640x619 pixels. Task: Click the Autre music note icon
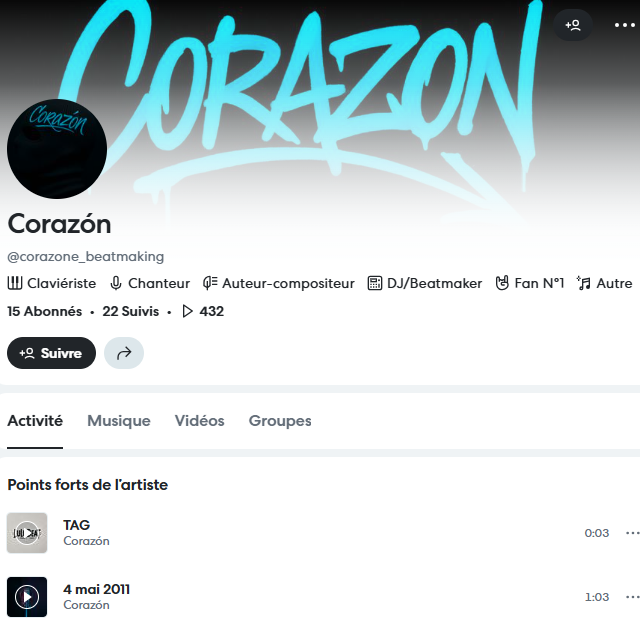584,283
